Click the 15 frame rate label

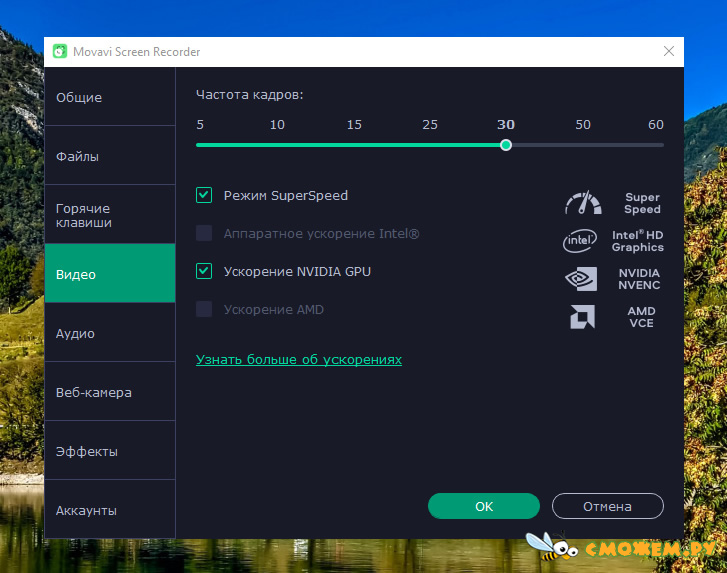[354, 124]
